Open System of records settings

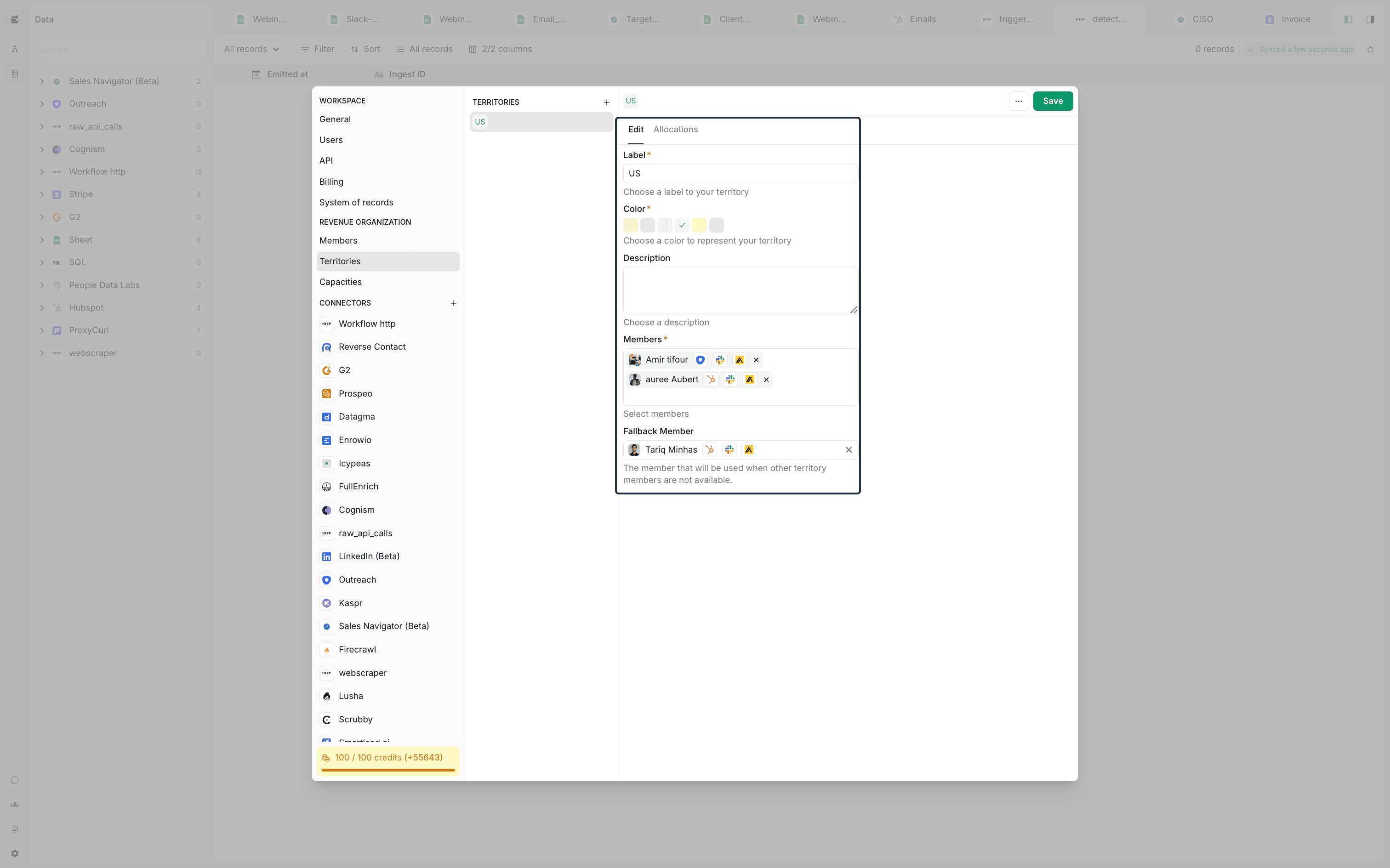pos(388,203)
